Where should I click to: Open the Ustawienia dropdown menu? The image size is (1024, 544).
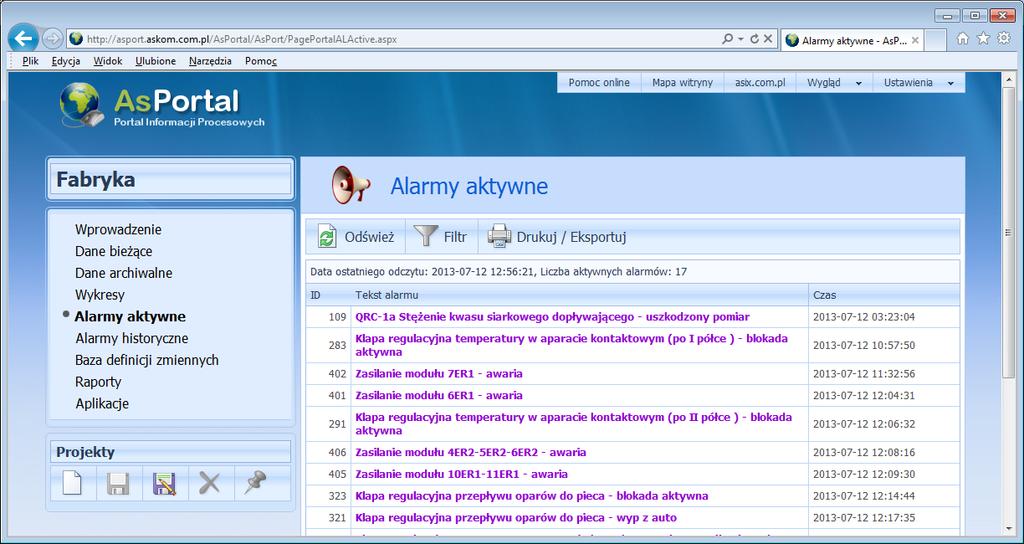coord(918,83)
